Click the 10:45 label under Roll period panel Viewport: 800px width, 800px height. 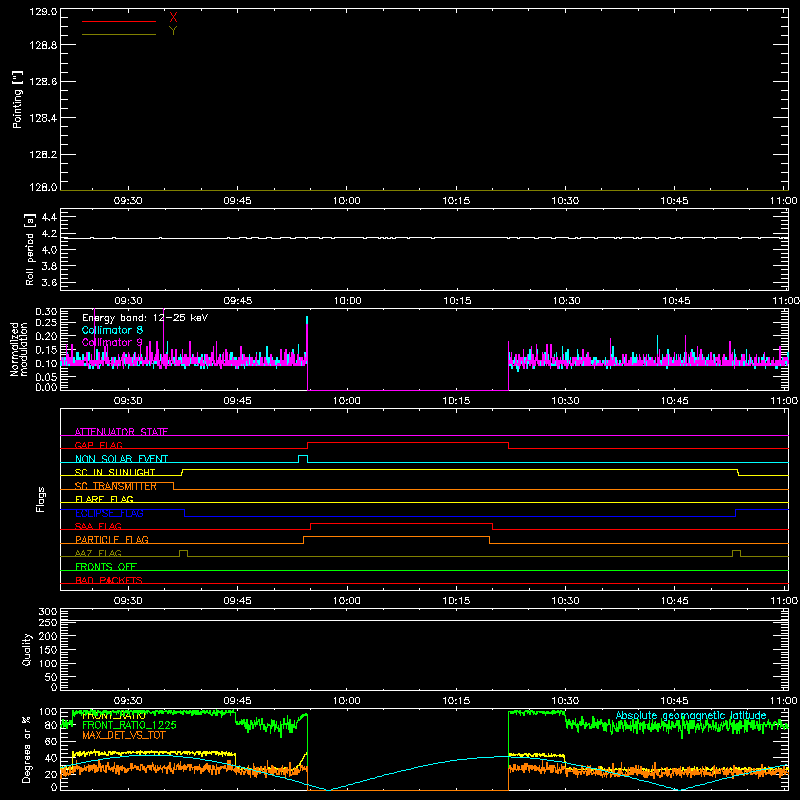coord(676,301)
